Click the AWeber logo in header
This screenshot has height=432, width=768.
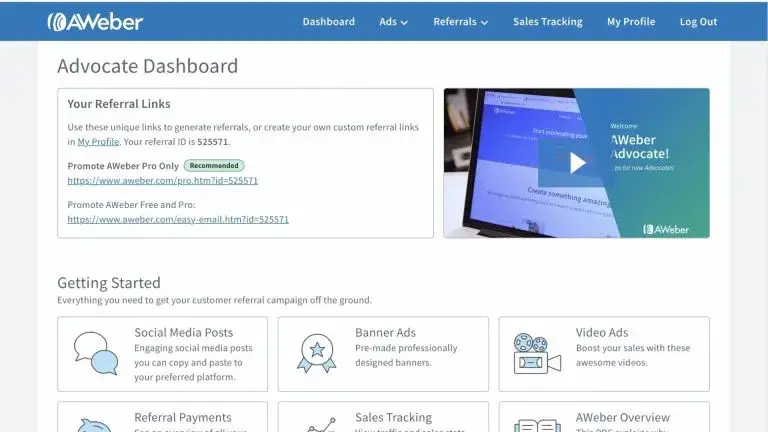[95, 22]
